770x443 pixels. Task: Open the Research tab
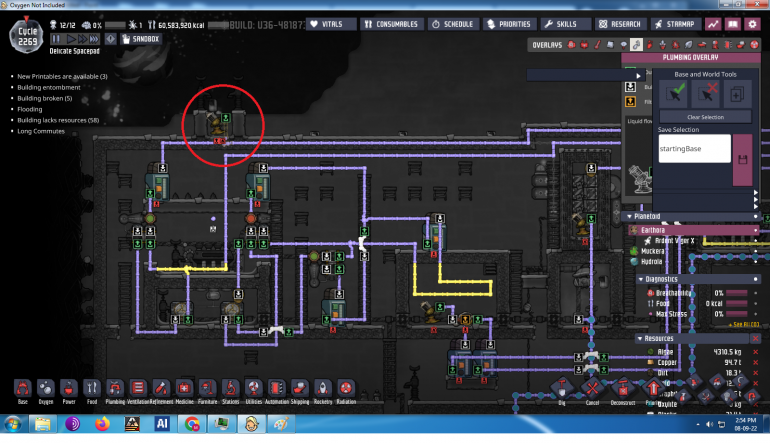[x=620, y=24]
